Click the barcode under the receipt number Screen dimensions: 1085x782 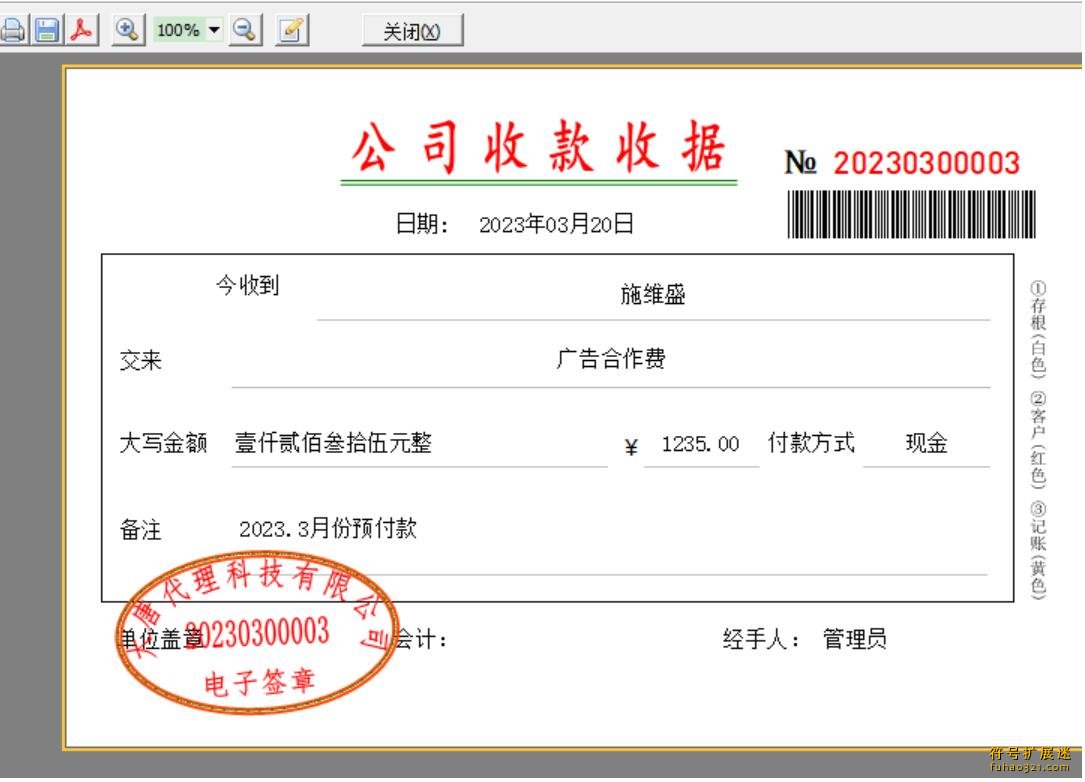coord(911,214)
